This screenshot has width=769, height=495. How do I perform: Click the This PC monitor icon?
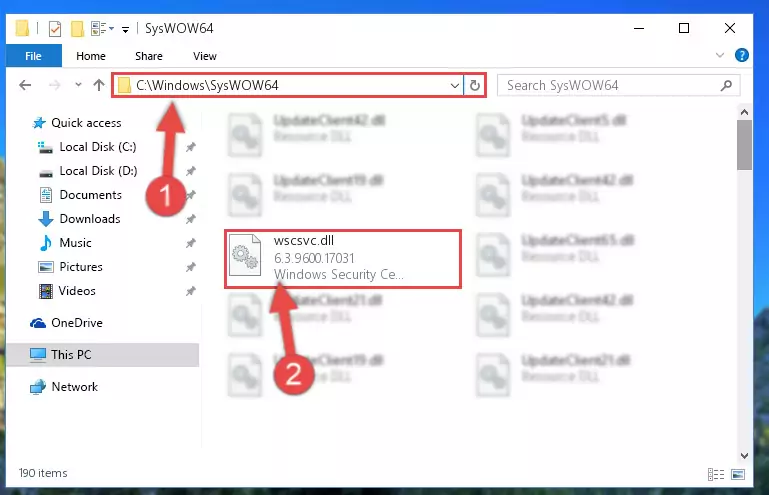(x=38, y=355)
